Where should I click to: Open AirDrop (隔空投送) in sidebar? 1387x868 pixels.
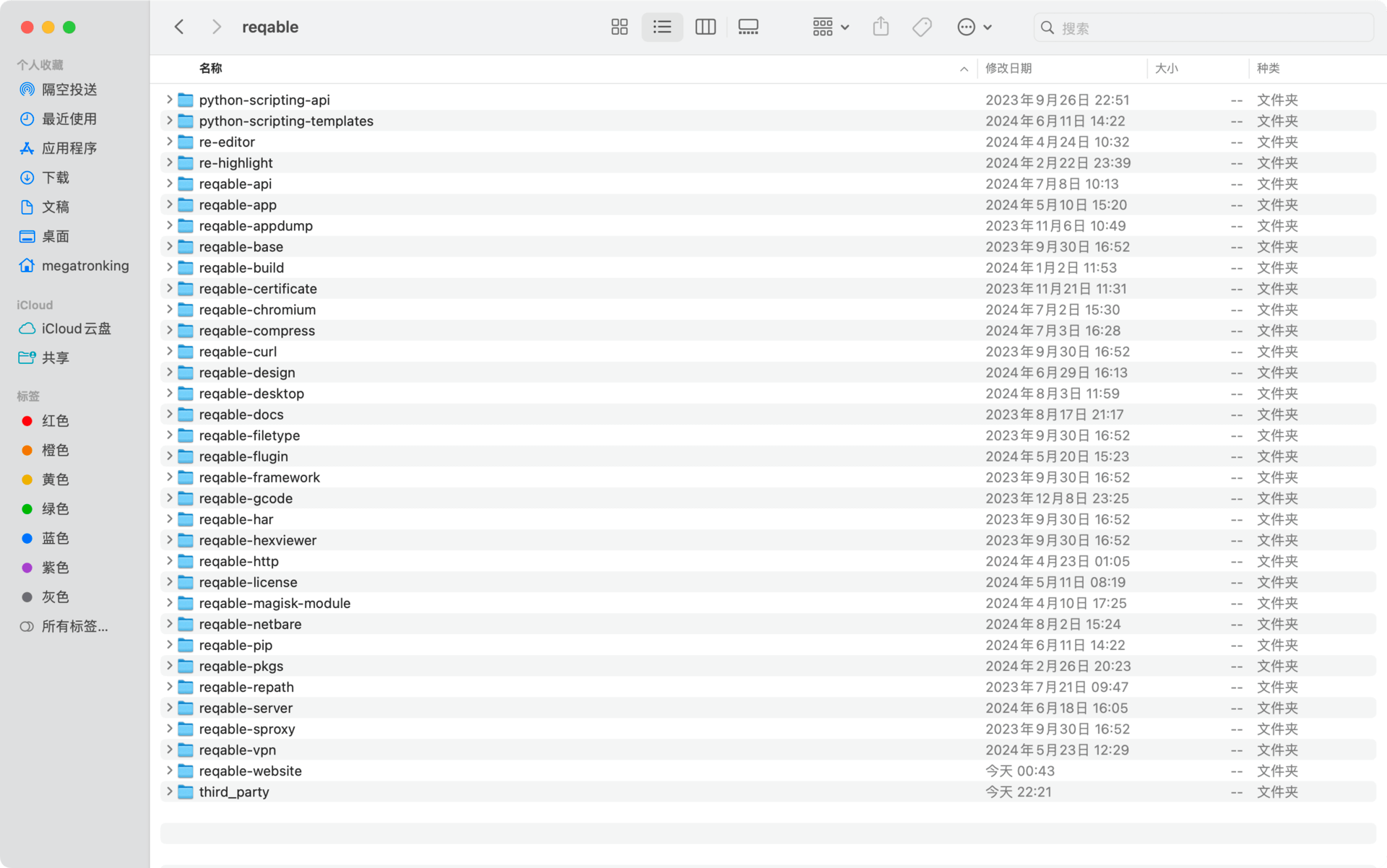coord(69,90)
